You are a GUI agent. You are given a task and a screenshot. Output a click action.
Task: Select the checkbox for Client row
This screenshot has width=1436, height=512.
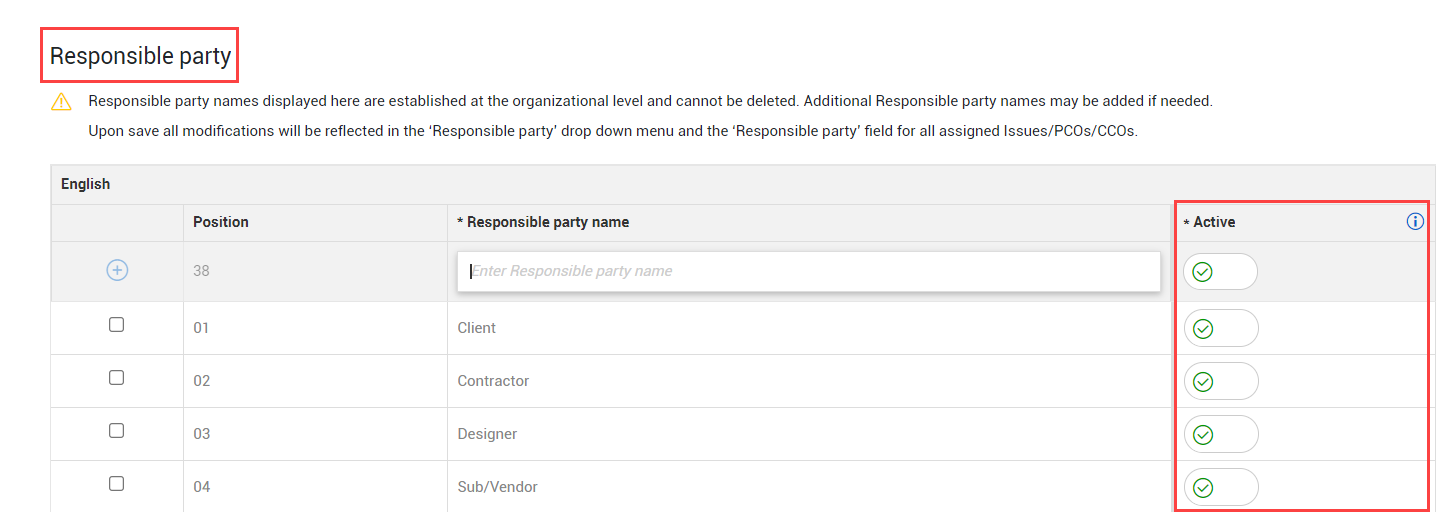tap(116, 325)
